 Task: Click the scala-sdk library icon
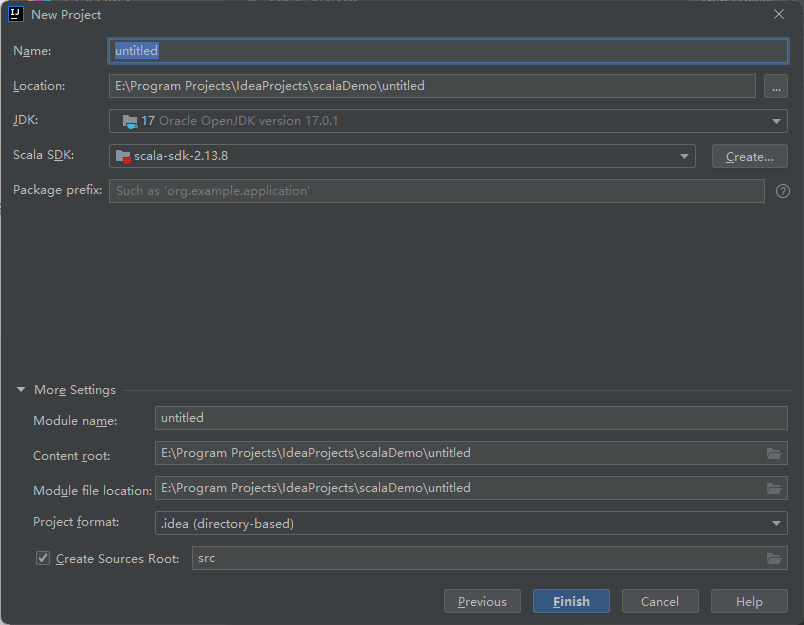click(x=123, y=156)
